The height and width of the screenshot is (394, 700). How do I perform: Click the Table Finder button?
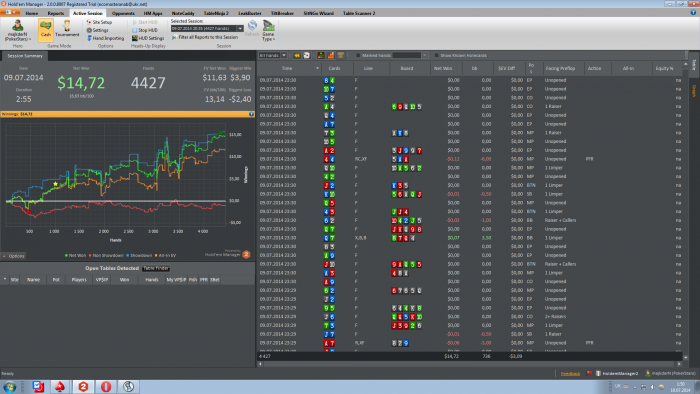coord(156,268)
